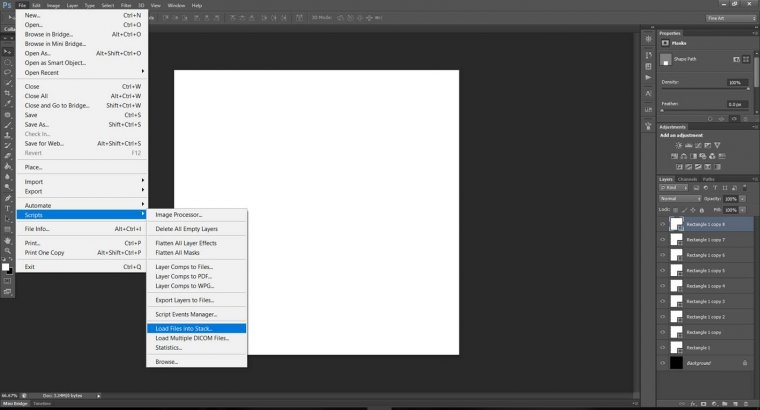Open the Opacity slider dropdown arrow
The width and height of the screenshot is (760, 410).
pyautogui.click(x=743, y=199)
